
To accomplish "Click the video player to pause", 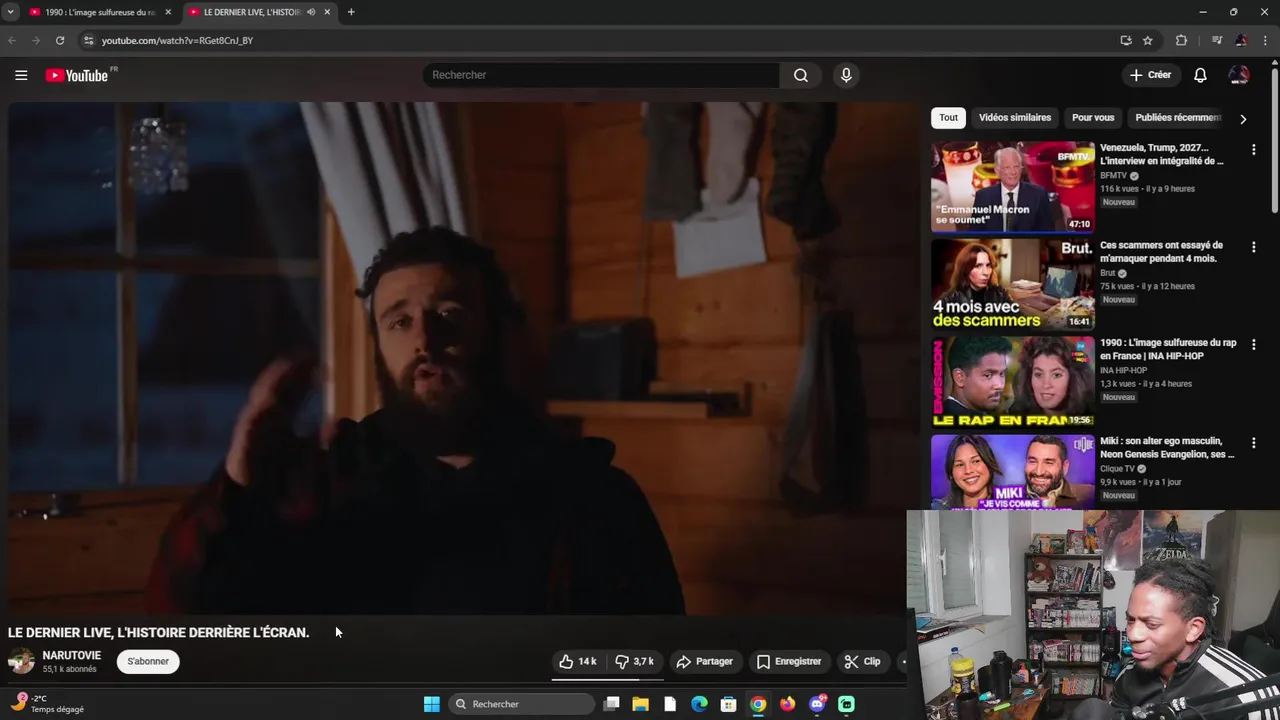I will click(x=463, y=358).
